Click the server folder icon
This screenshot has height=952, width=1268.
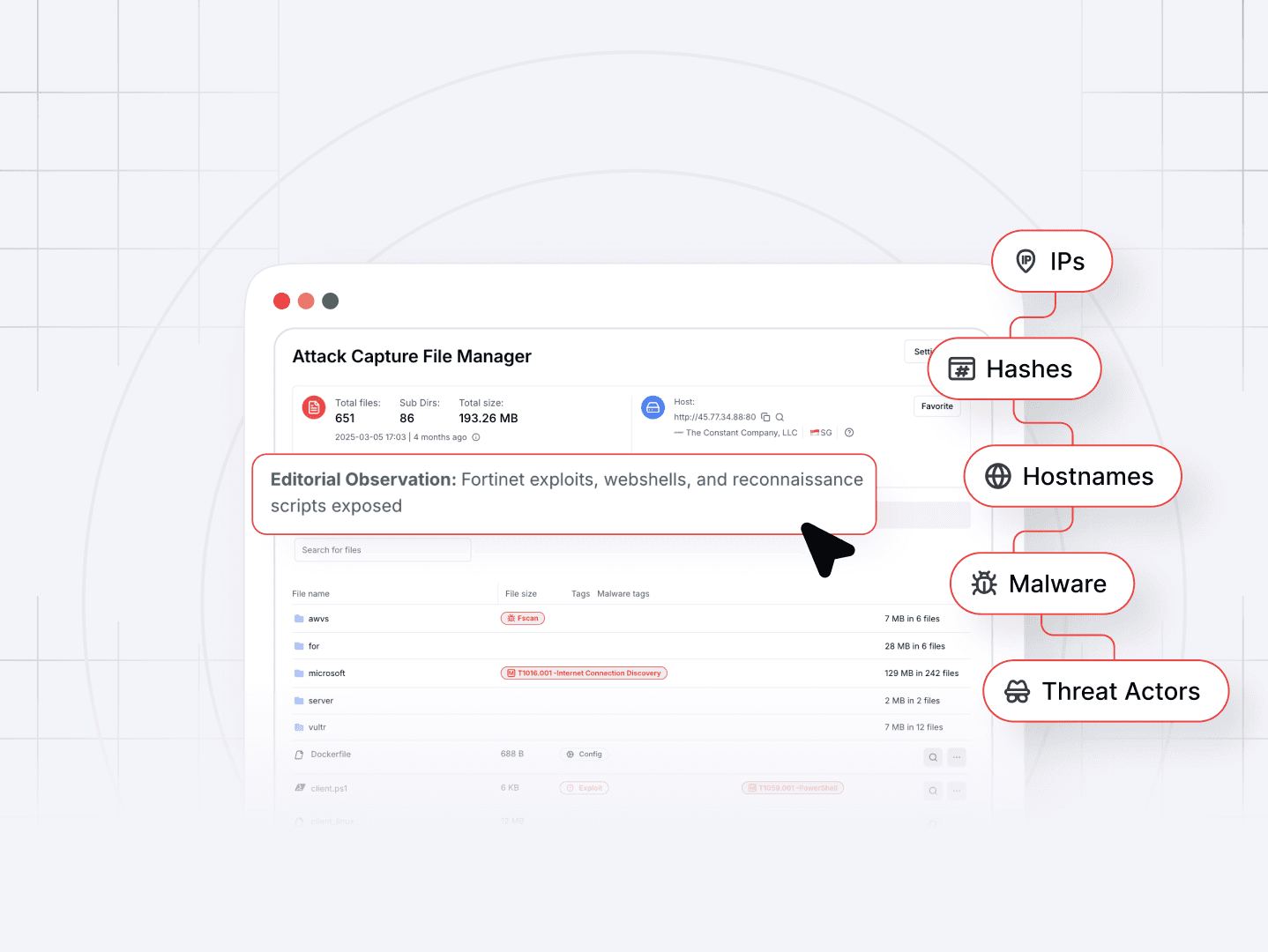299,701
